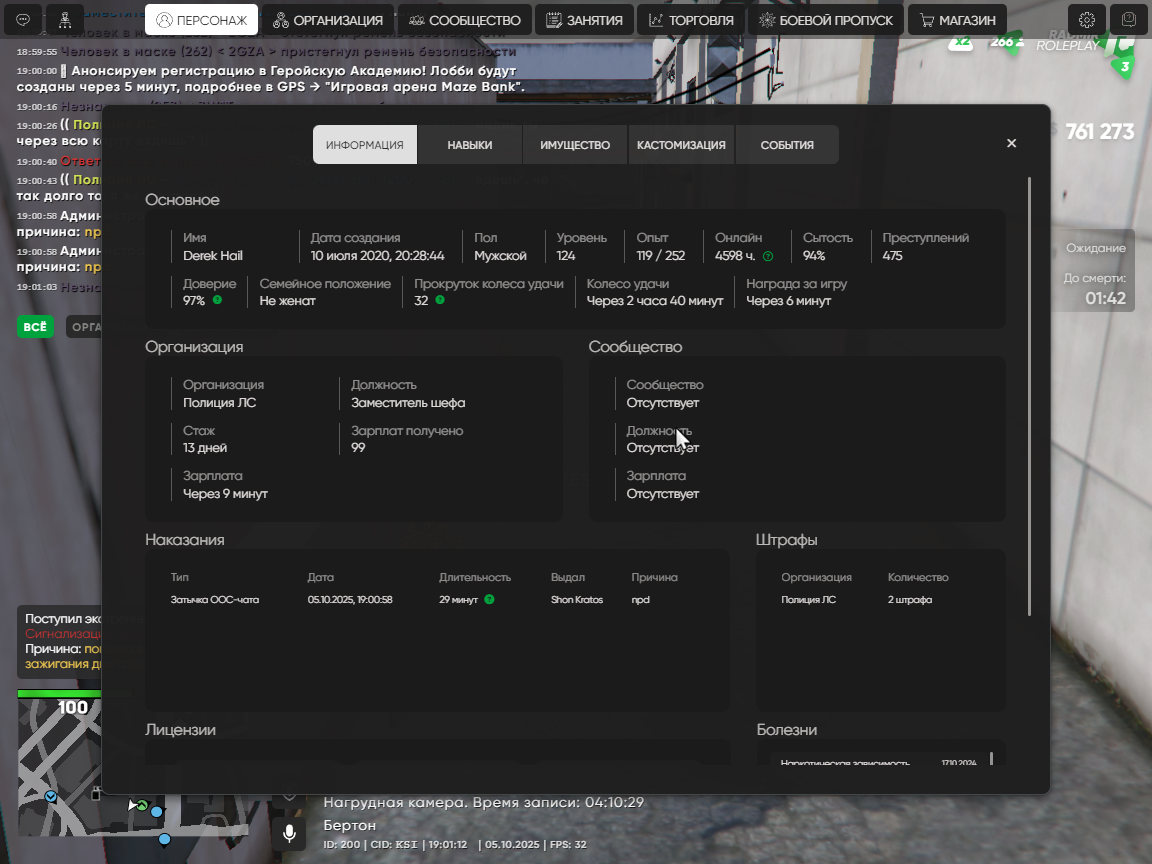Open the Организация top menu
1152x864 pixels.
pyautogui.click(x=328, y=20)
